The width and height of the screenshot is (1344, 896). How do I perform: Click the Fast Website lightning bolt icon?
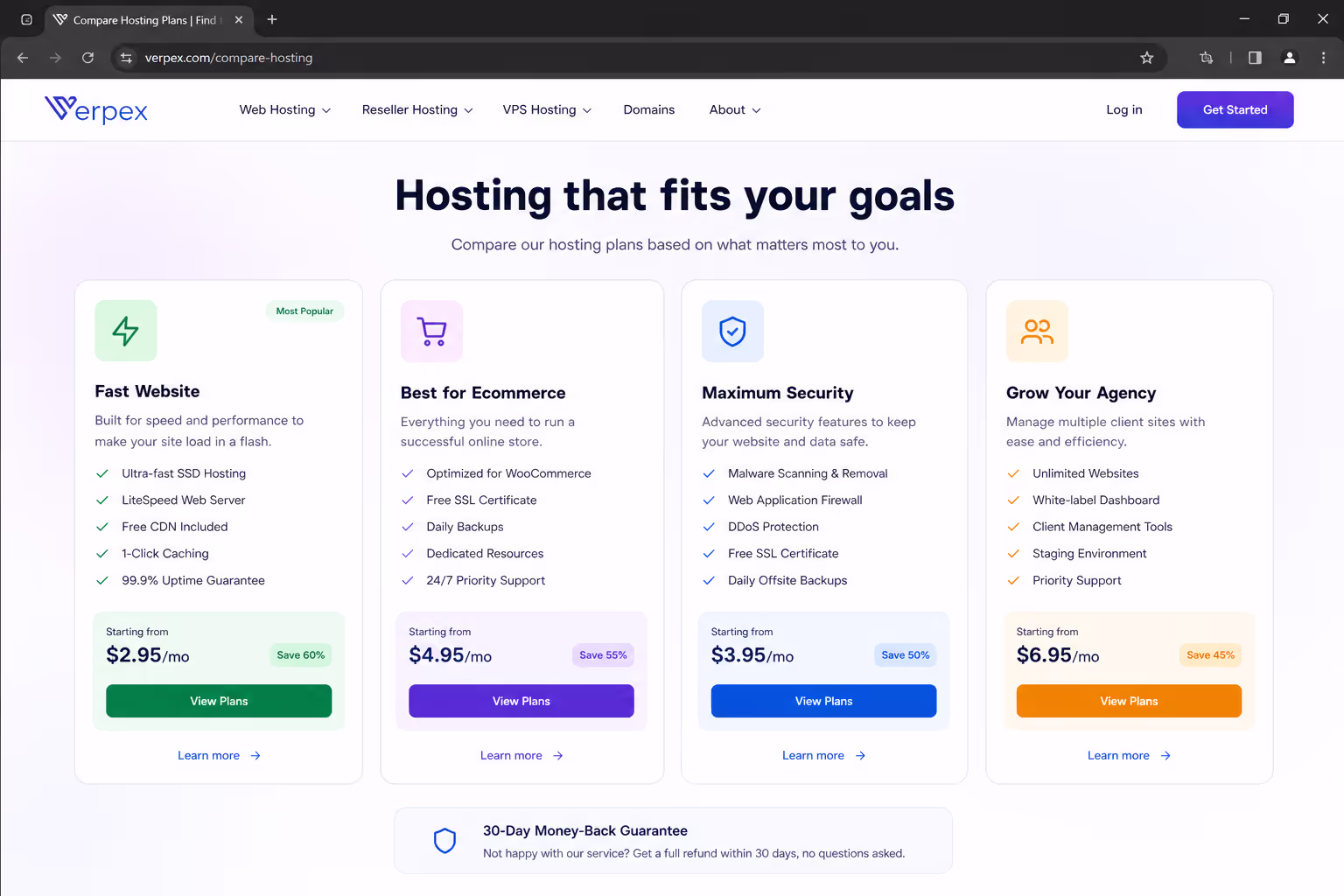point(126,331)
